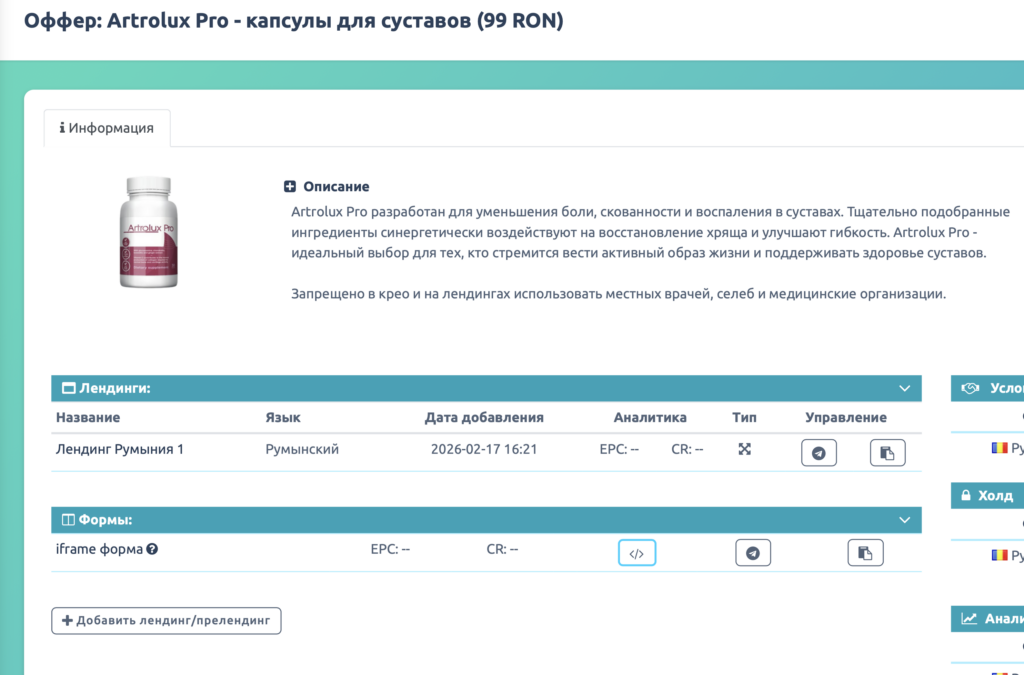The height and width of the screenshot is (675, 1024).
Task: Click Romanian flag under Условия panel
Action: (x=1000, y=448)
